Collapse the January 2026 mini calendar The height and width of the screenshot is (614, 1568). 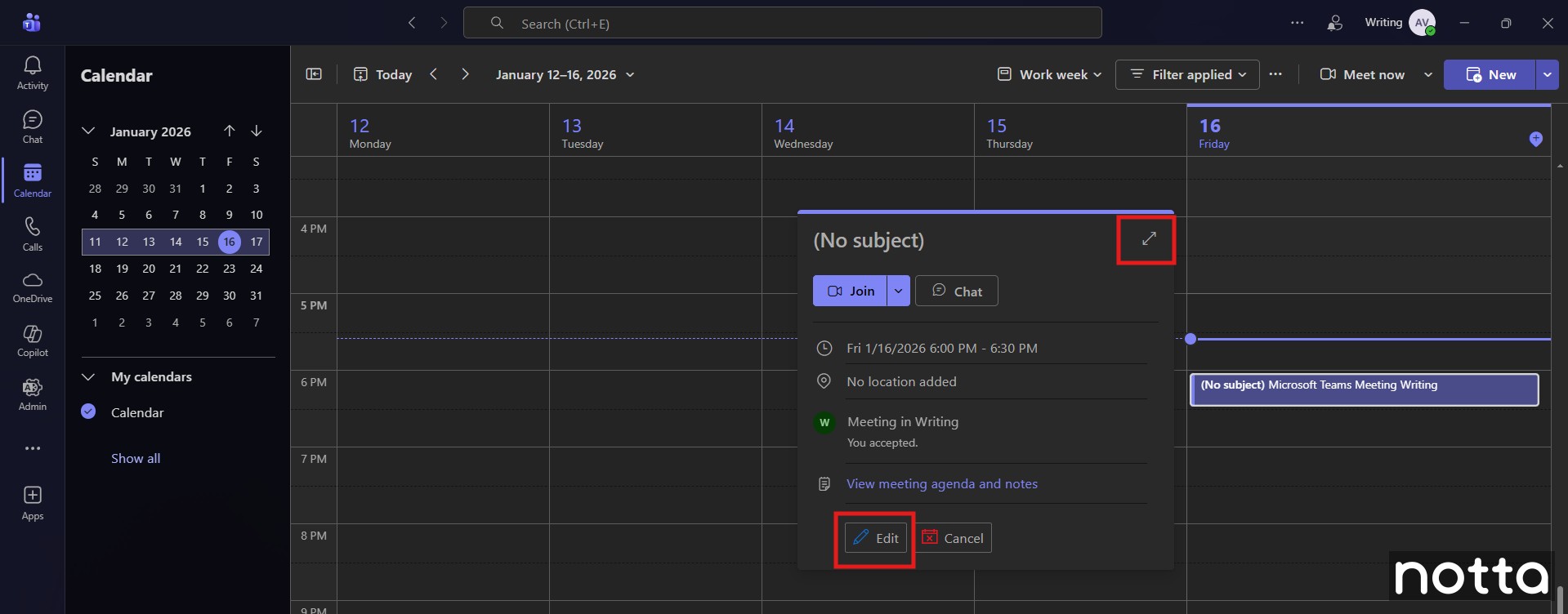pyautogui.click(x=88, y=131)
